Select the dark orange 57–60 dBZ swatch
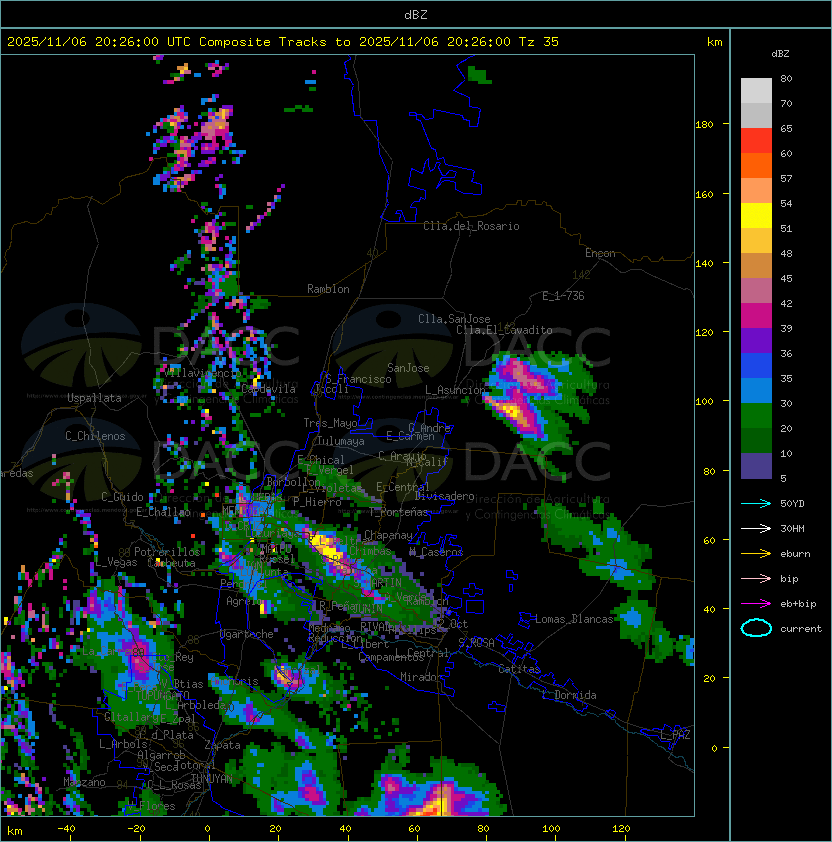The height and width of the screenshot is (842, 832). (x=756, y=165)
